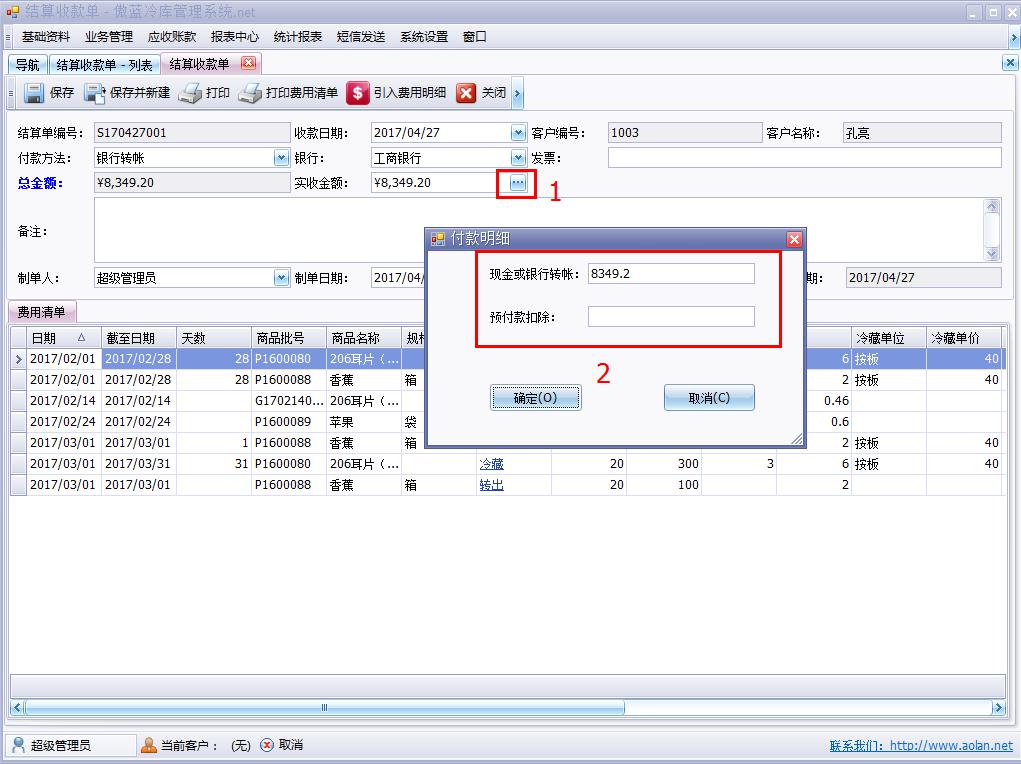Click the 引入费用明细 dollar-sign import icon

point(358,94)
